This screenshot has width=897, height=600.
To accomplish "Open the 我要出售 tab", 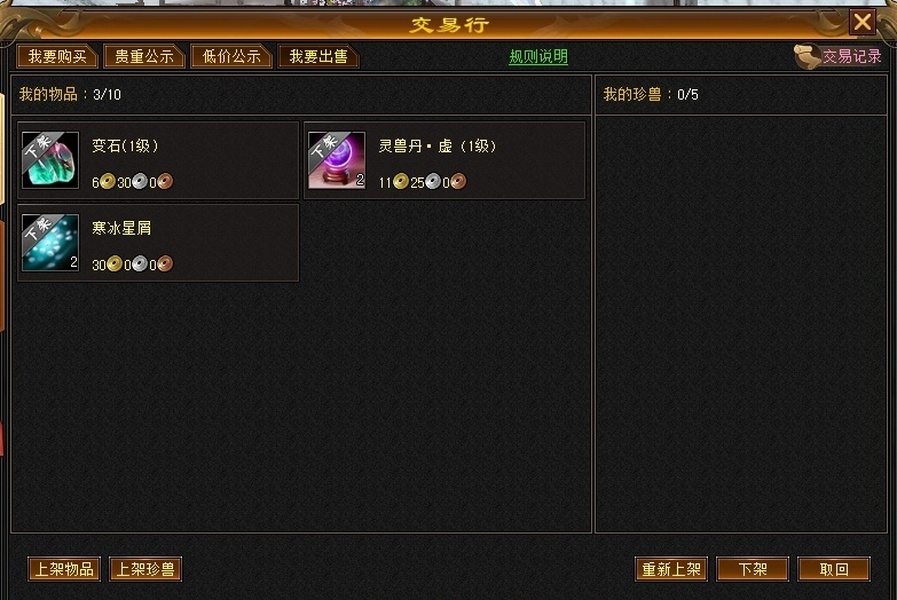I will click(x=318, y=57).
